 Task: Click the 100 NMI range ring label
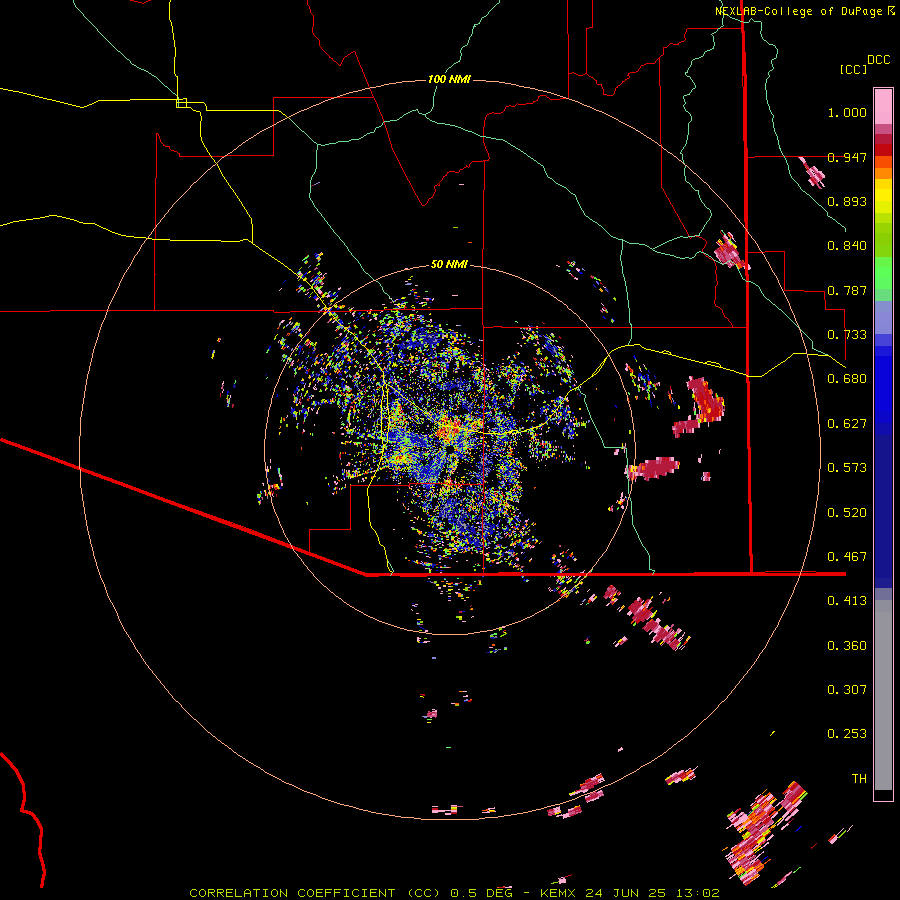click(449, 79)
